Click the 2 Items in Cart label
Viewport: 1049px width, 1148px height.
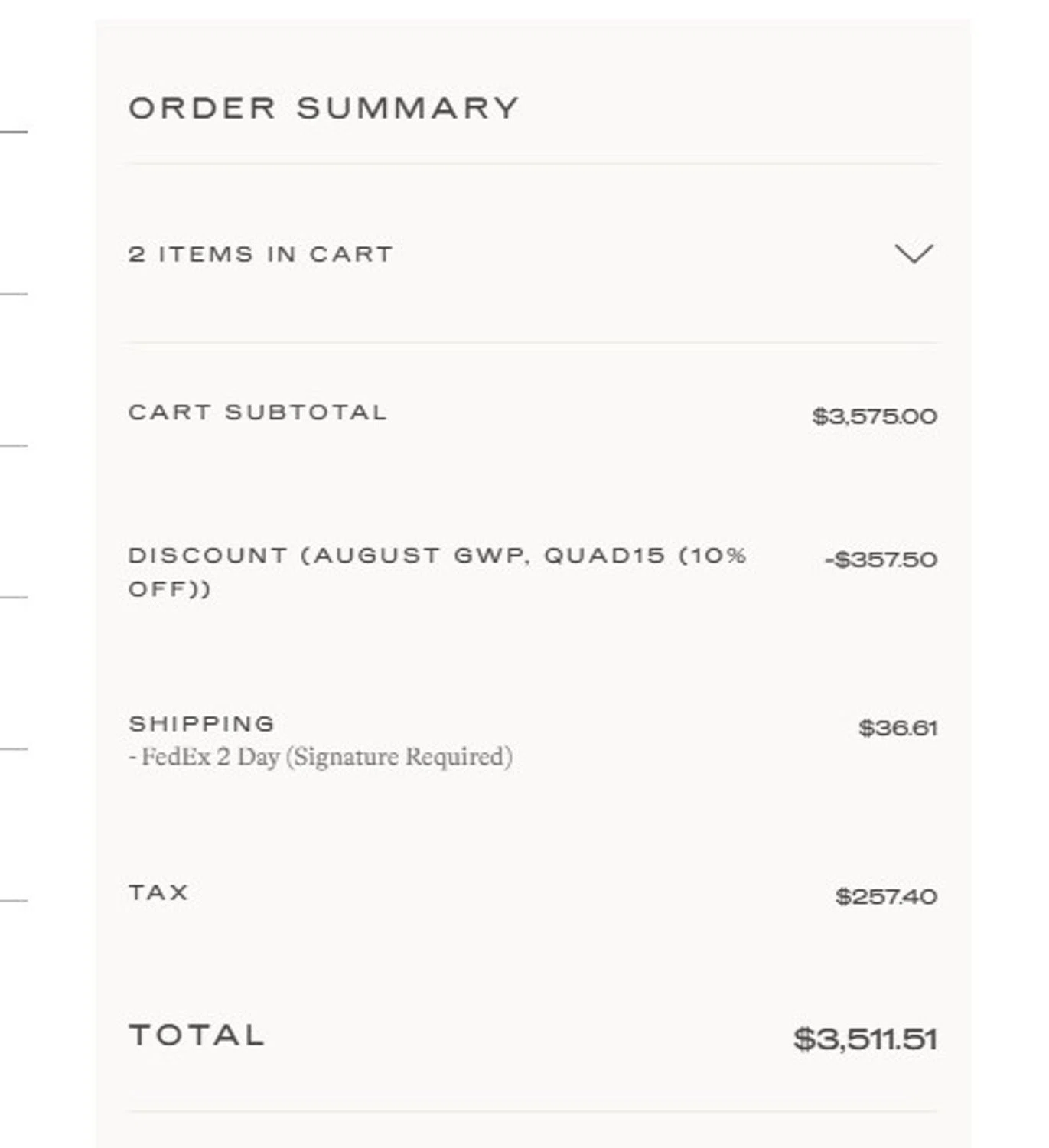pos(260,254)
